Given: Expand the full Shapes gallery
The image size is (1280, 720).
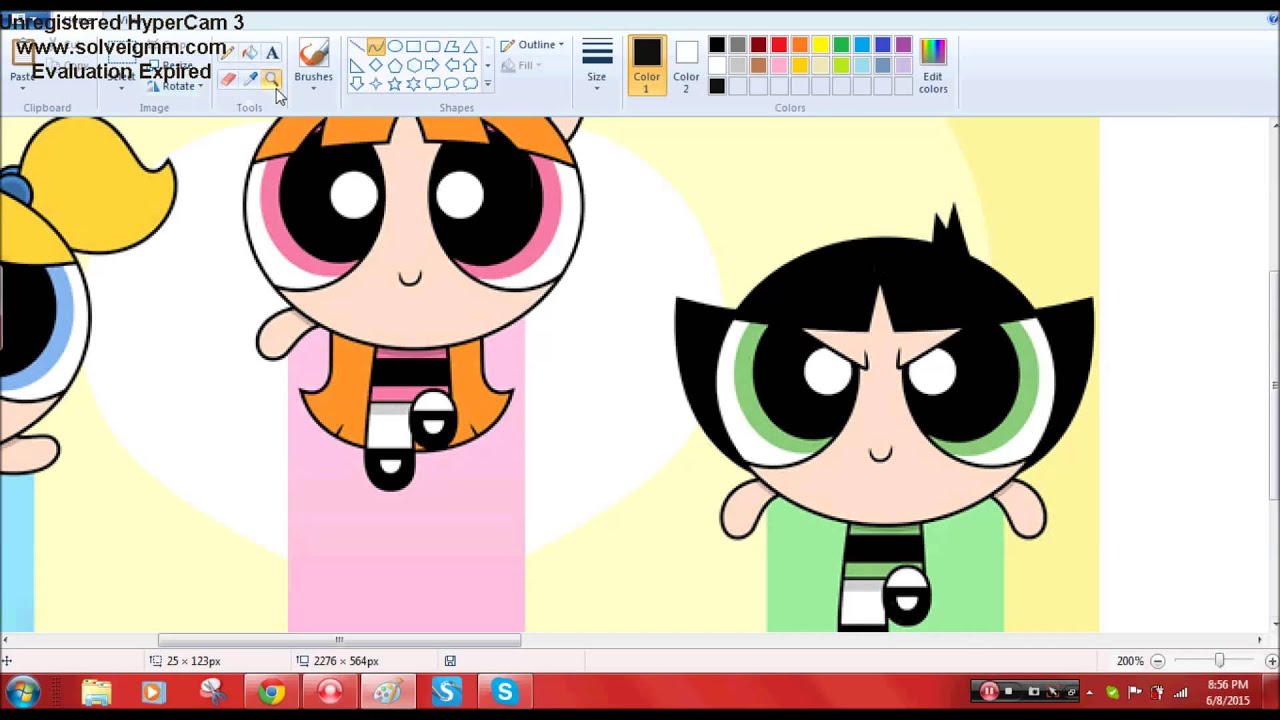Looking at the screenshot, I should point(488,84).
